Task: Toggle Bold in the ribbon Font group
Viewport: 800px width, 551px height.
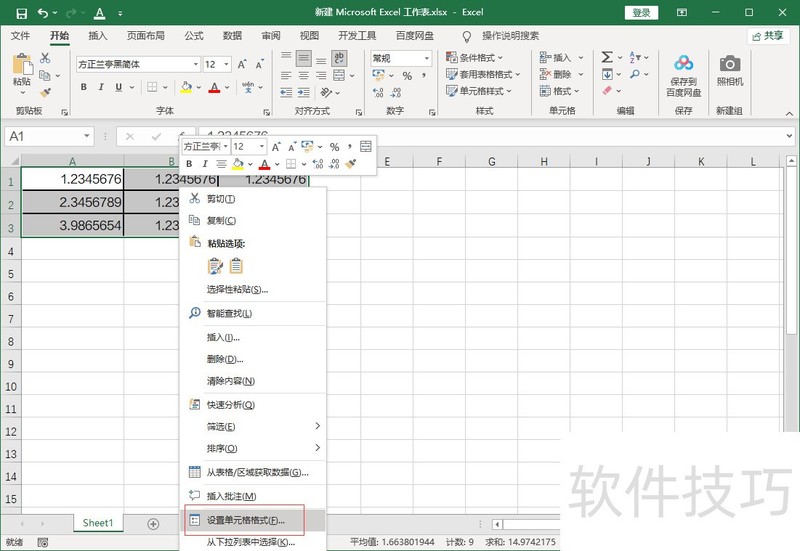Action: (x=84, y=87)
